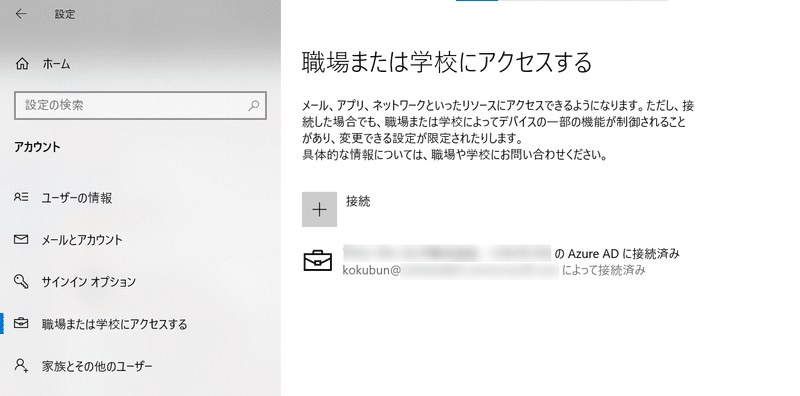The height and width of the screenshot is (396, 800).
Task: Click the key sign-in options icon
Action: pyautogui.click(x=21, y=281)
